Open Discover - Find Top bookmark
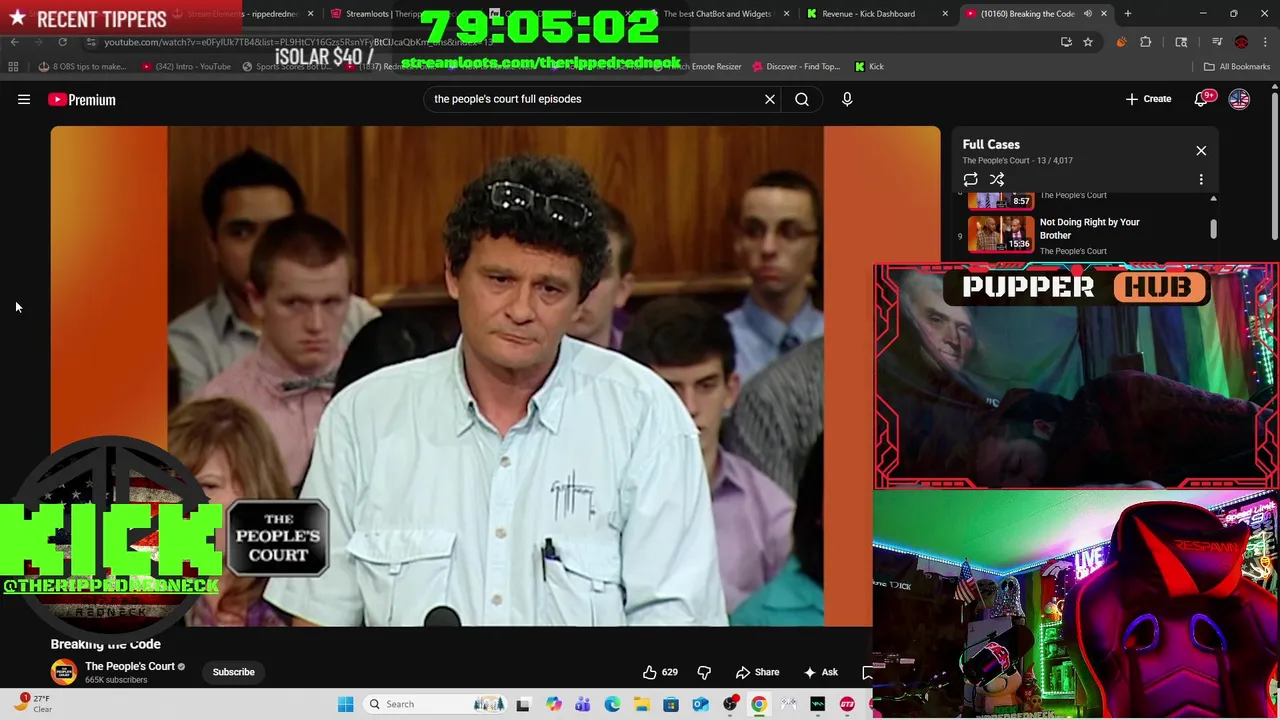 796,67
